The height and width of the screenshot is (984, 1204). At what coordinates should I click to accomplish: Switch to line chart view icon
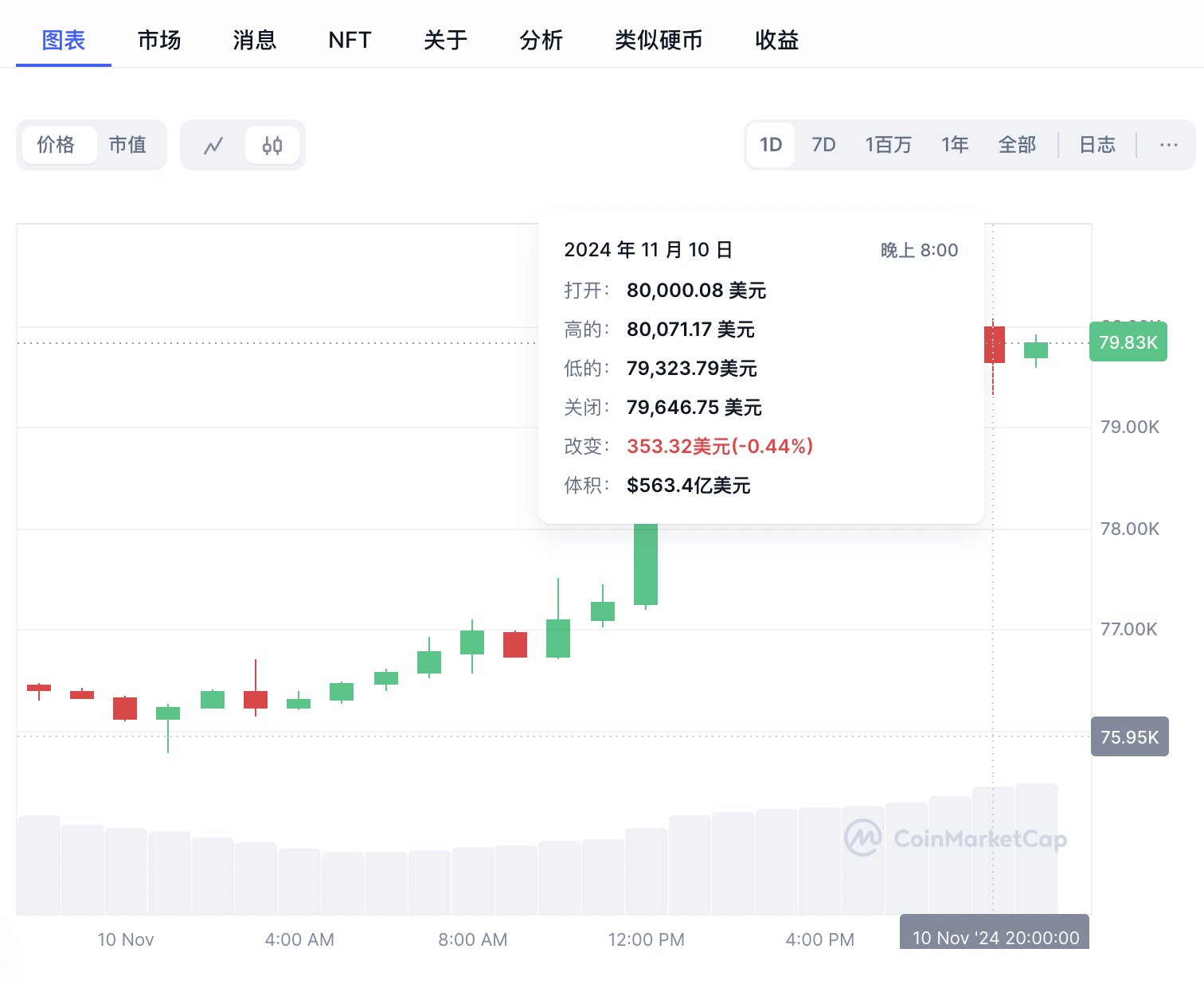click(213, 146)
